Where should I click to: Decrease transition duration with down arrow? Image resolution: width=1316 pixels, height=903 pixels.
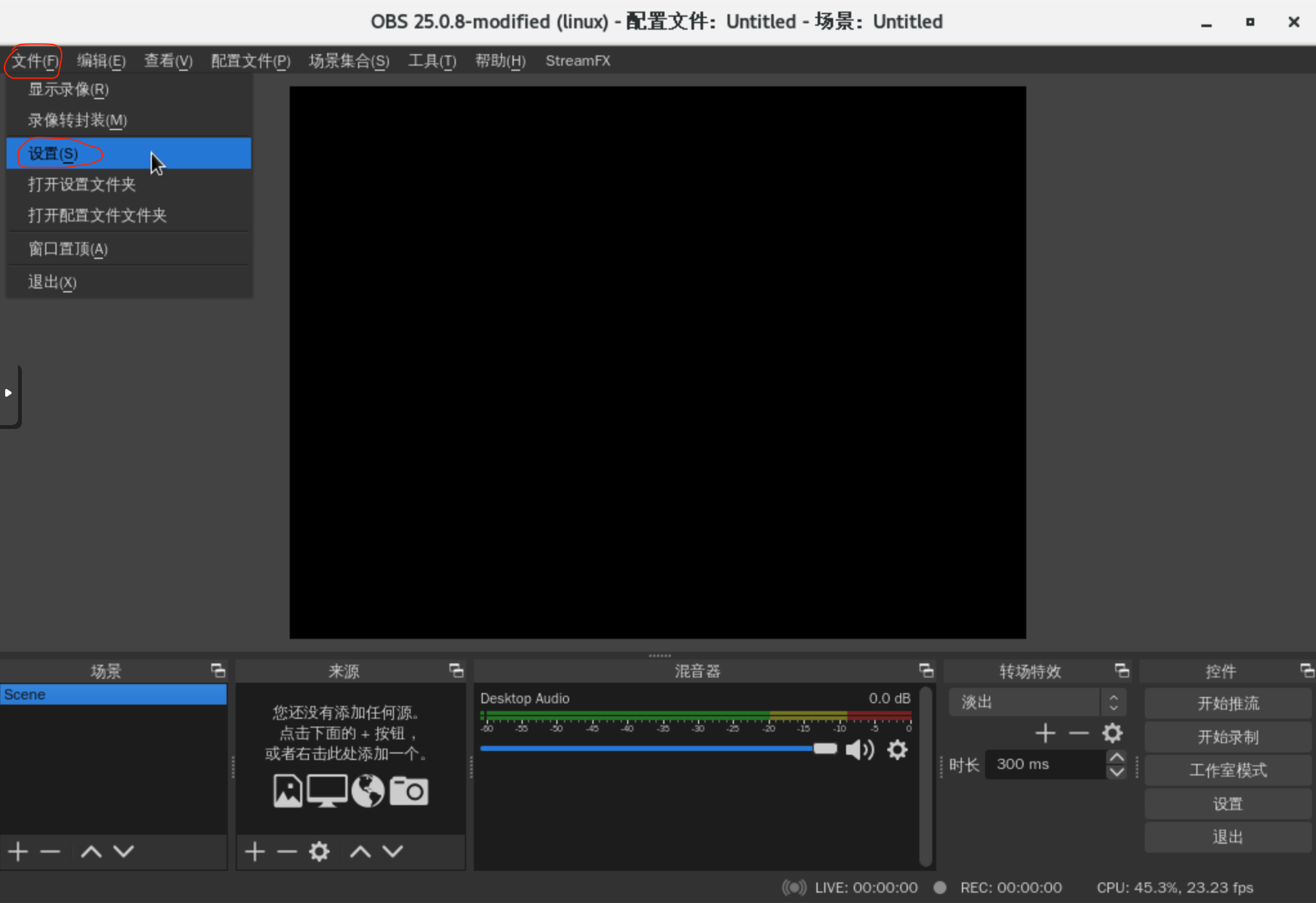click(x=1117, y=772)
